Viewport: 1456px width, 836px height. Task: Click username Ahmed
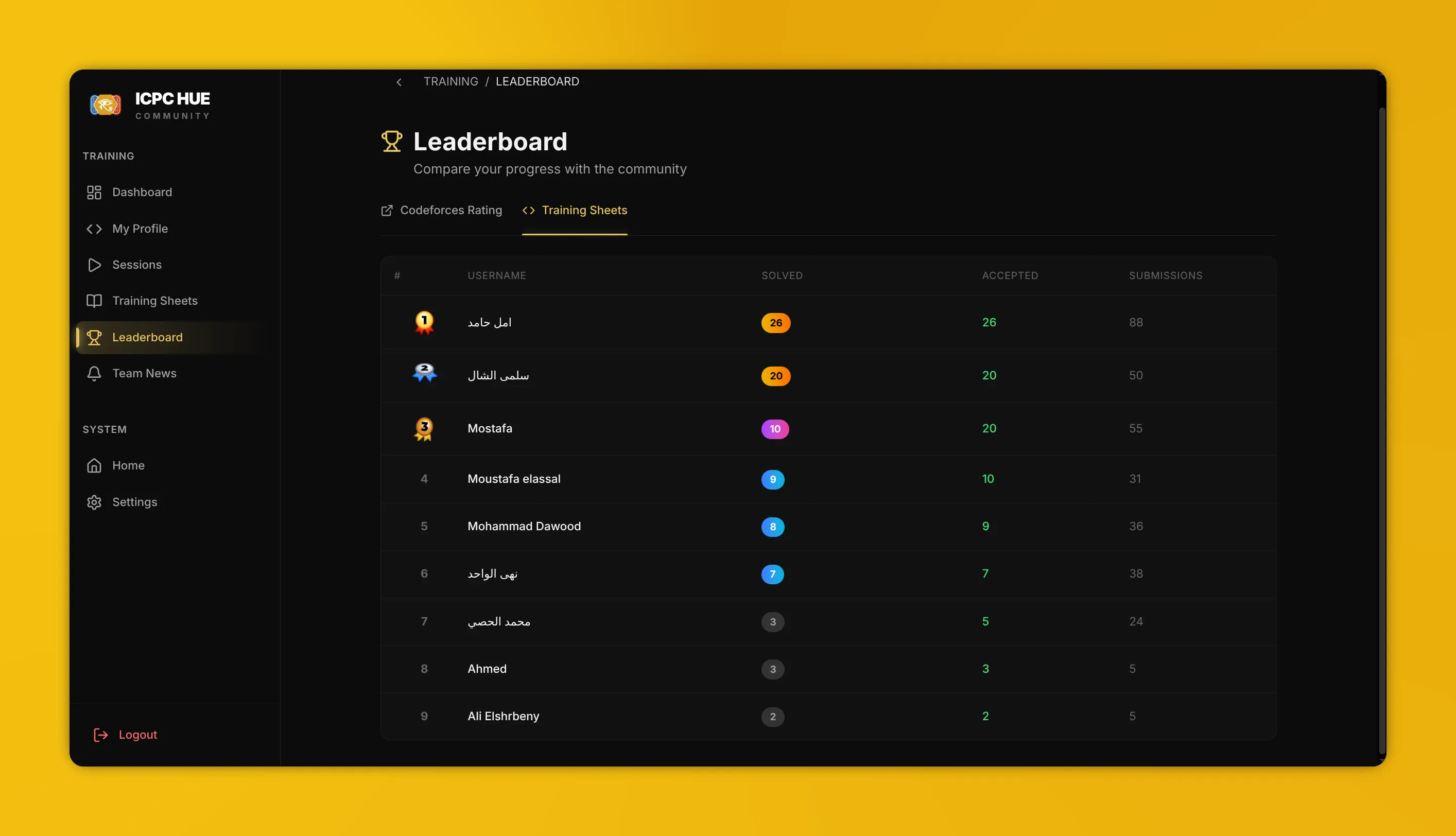pyautogui.click(x=487, y=668)
